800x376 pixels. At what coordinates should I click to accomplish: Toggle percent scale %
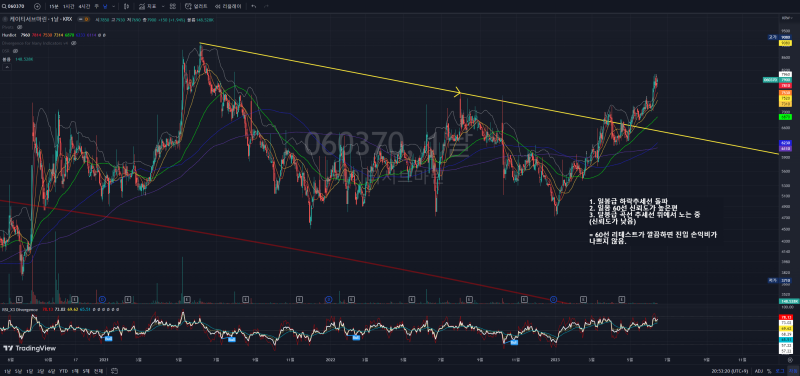769,371
